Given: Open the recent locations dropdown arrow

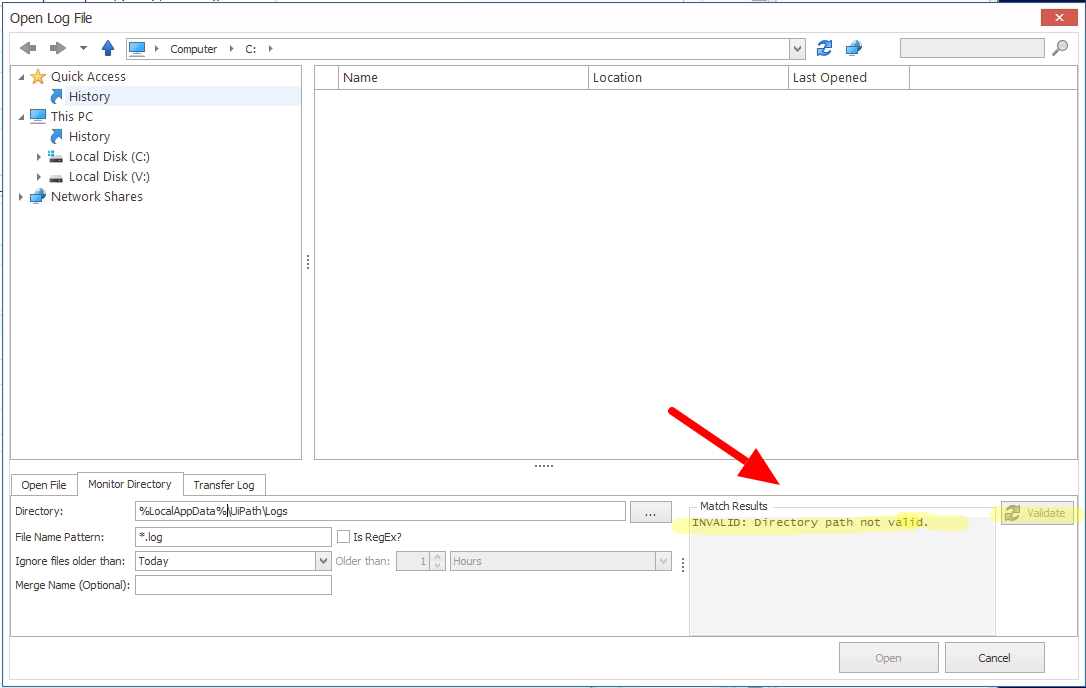Looking at the screenshot, I should tap(83, 48).
